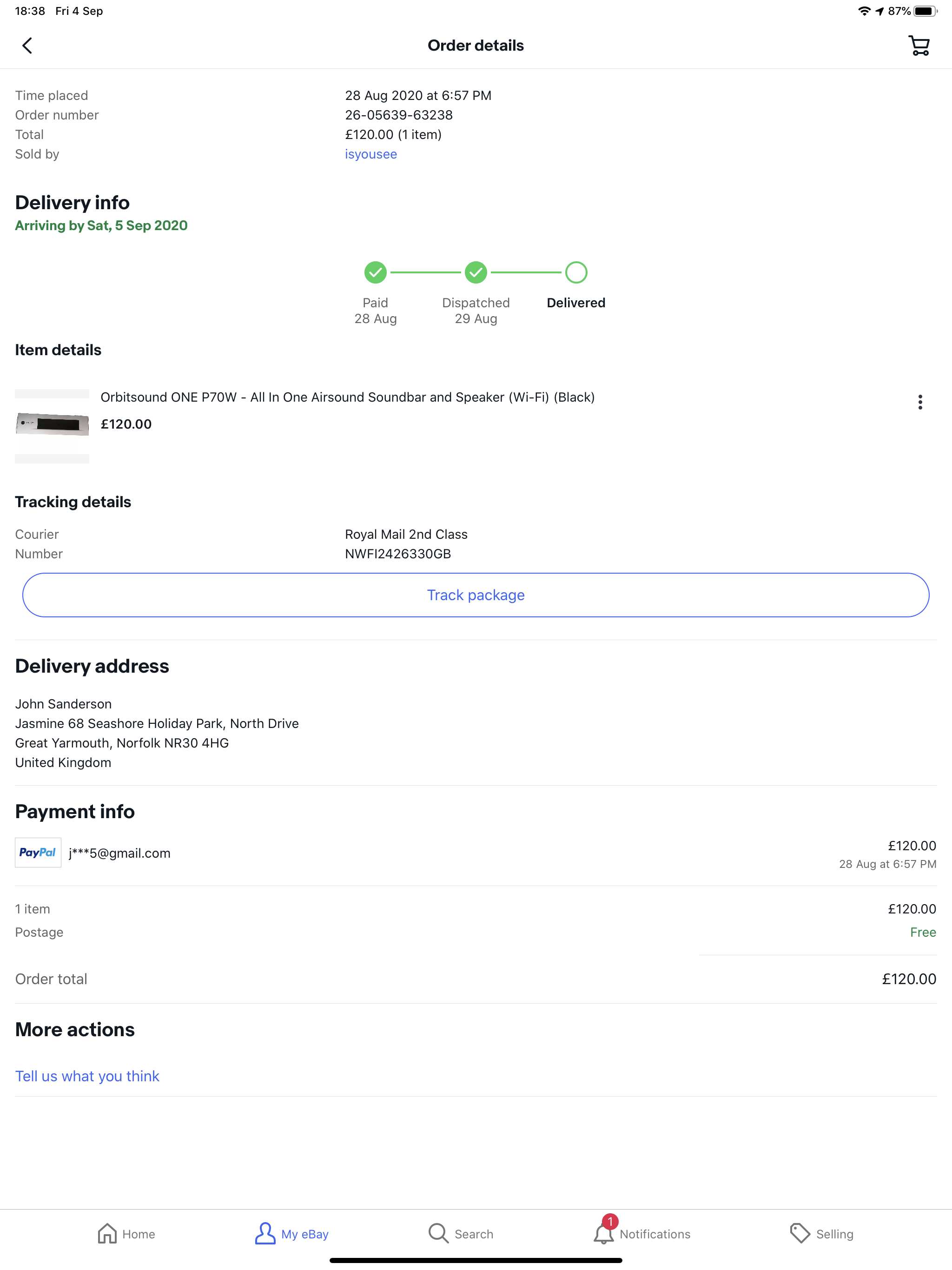Screen dimensions: 952x1270
Task: Tap the red notification badge
Action: (x=610, y=1222)
